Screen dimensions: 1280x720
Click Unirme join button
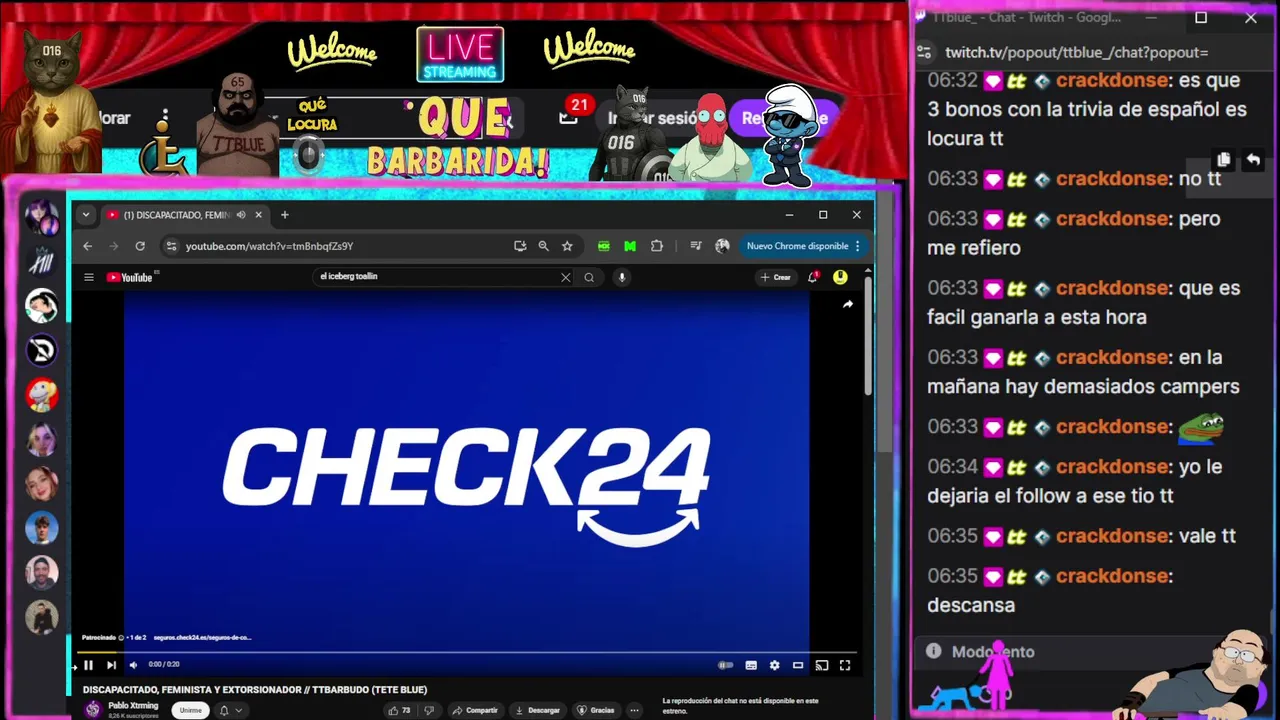click(x=190, y=710)
